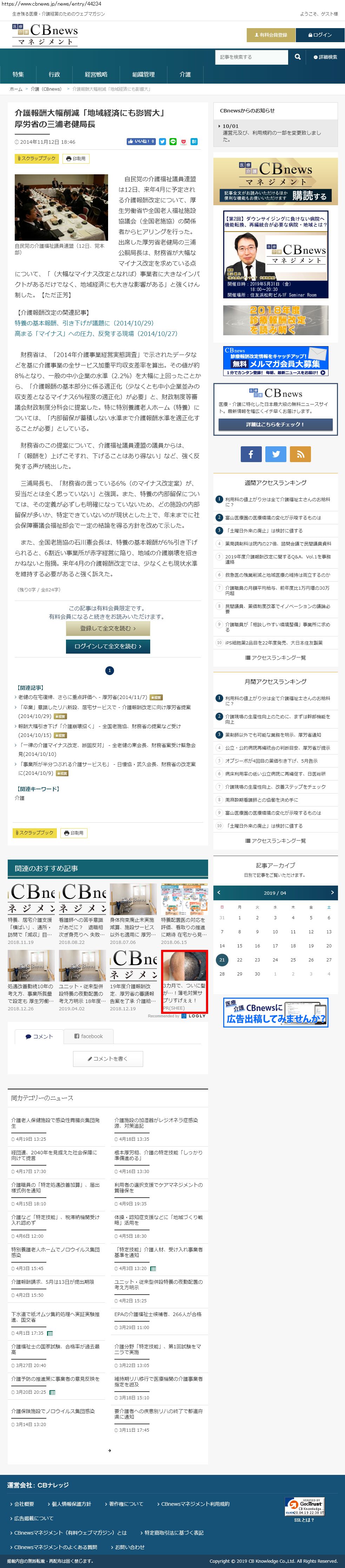
Task: Share article via Twitter icon
Action: [x=162, y=142]
